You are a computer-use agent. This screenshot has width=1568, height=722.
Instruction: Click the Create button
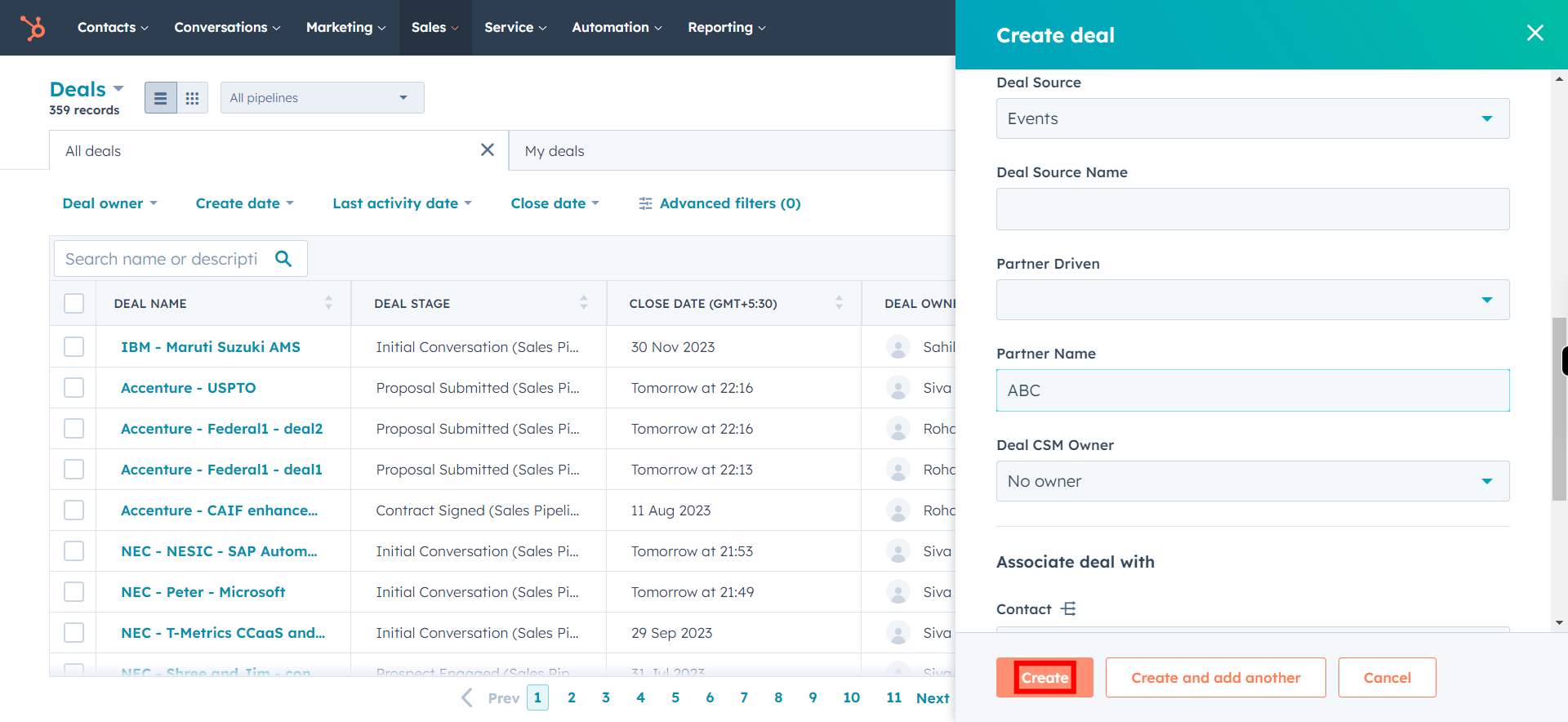[x=1045, y=678]
